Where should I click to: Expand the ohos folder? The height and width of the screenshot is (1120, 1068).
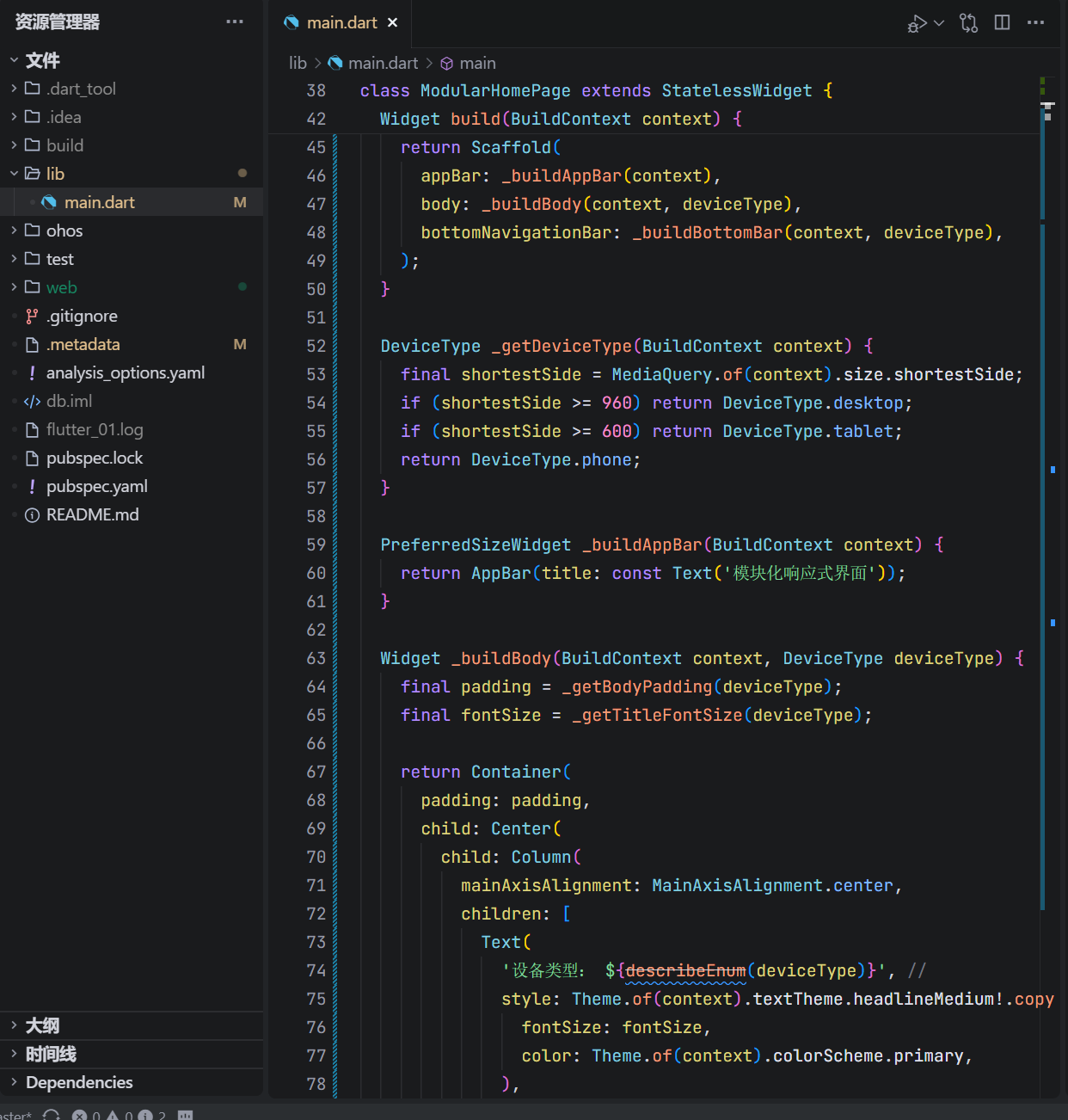point(132,231)
